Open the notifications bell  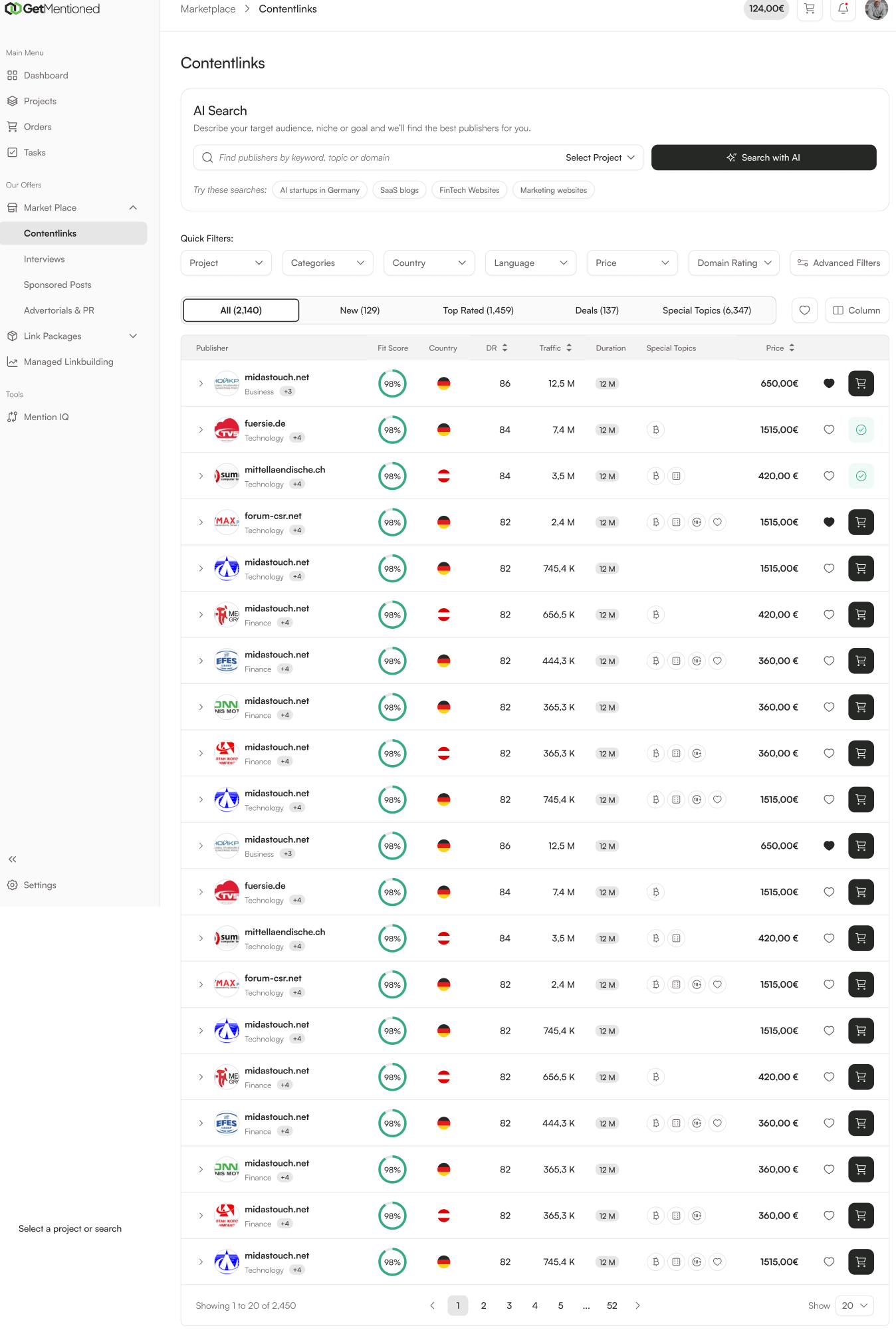click(x=843, y=9)
